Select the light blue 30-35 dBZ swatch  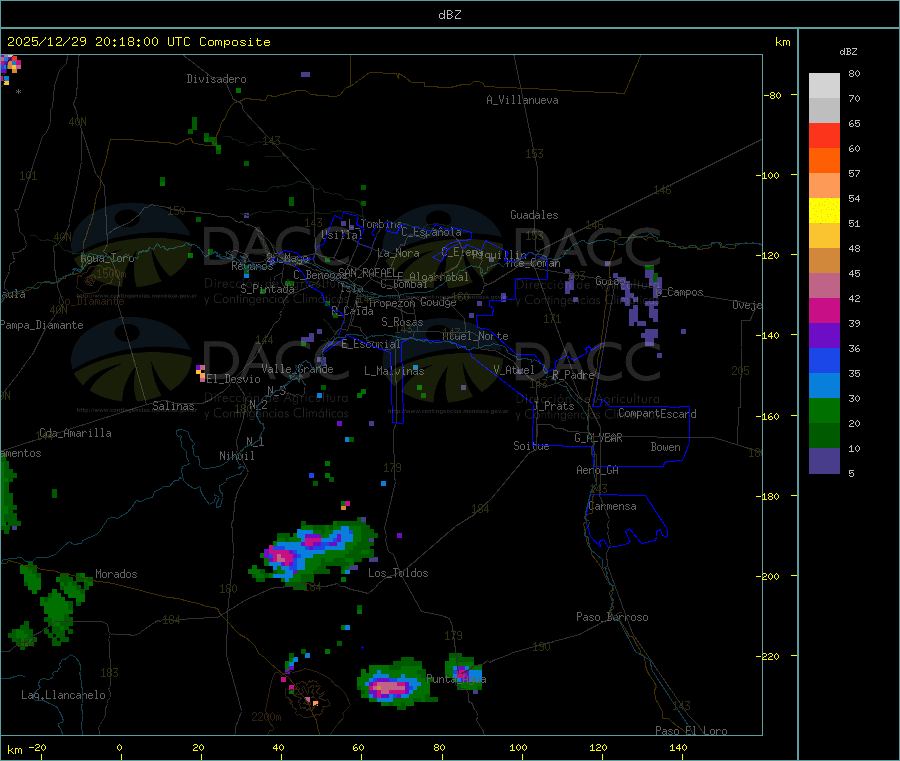tap(824, 386)
